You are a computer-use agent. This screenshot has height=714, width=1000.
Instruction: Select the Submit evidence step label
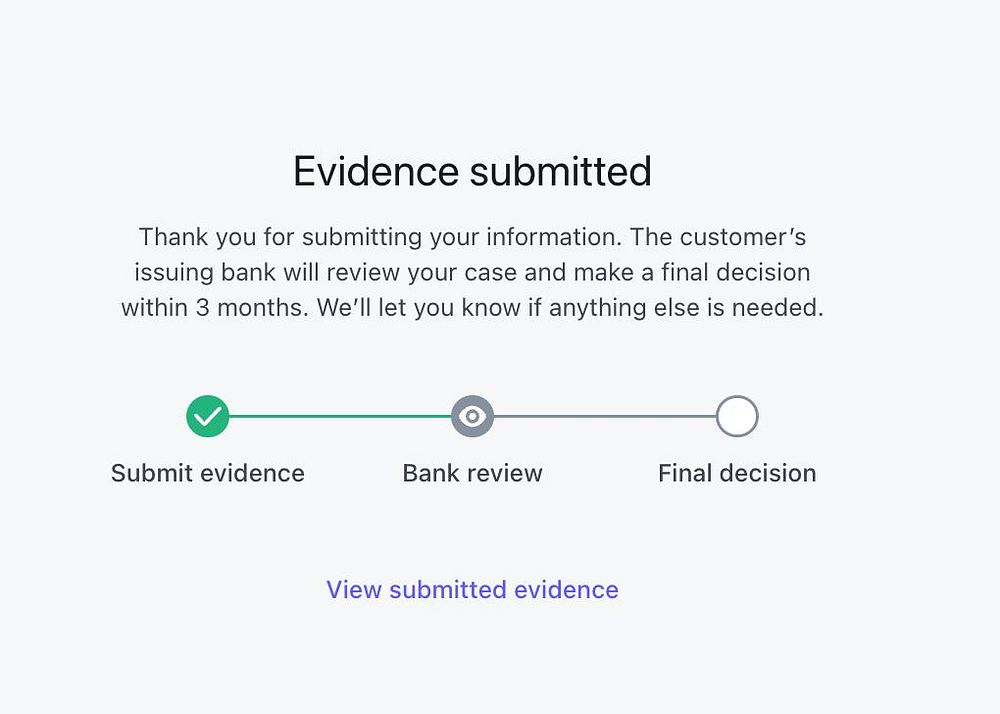coord(207,473)
